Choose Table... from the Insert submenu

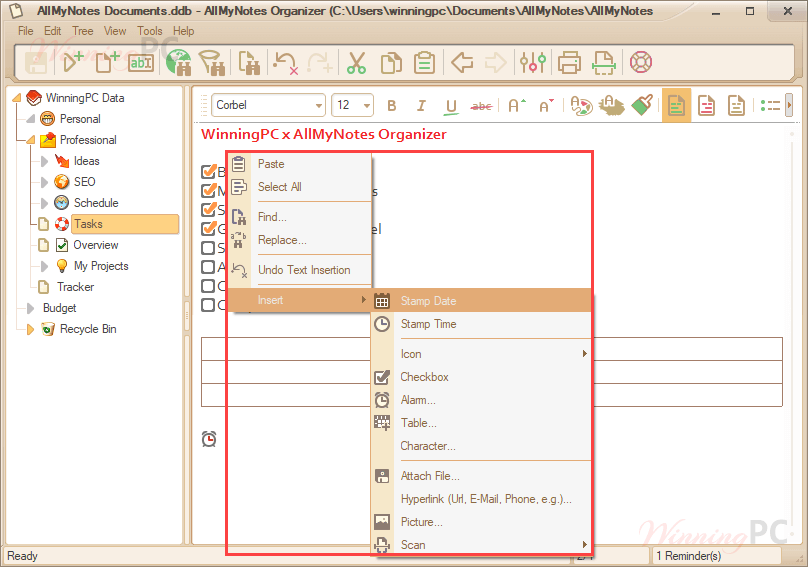tap(481, 423)
